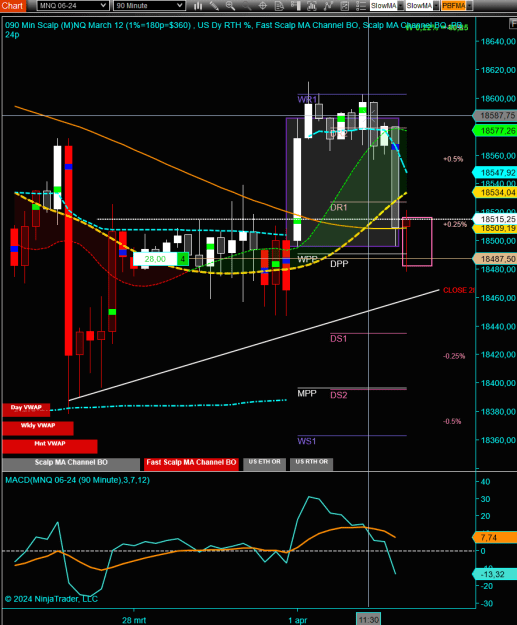
Task: Click the WS1 pivot level label
Action: [307, 441]
